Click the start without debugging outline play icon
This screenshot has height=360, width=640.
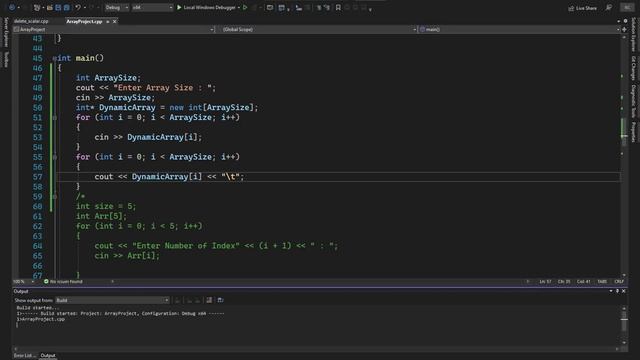click(245, 7)
